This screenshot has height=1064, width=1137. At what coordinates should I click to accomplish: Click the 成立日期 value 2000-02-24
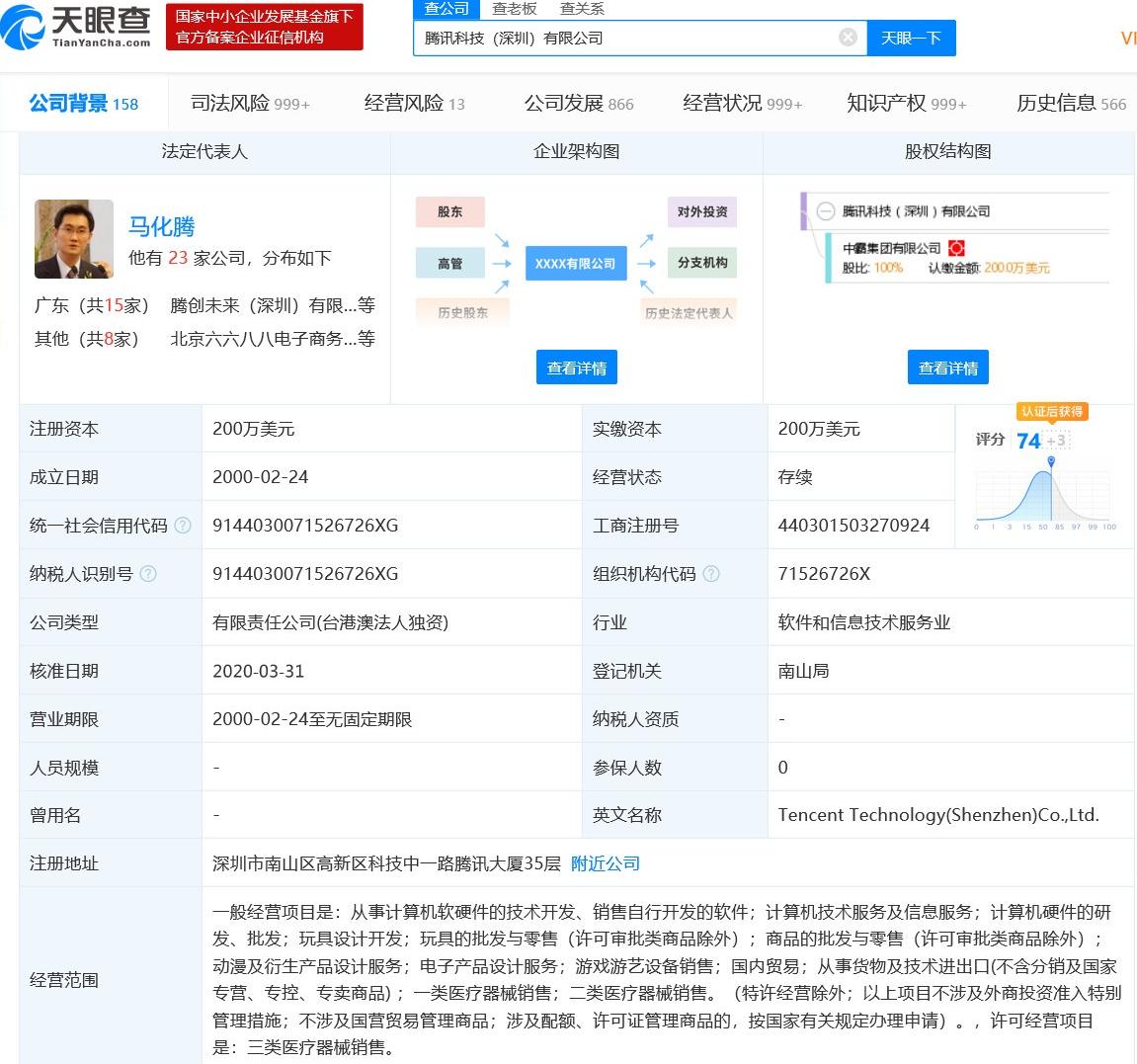point(261,476)
